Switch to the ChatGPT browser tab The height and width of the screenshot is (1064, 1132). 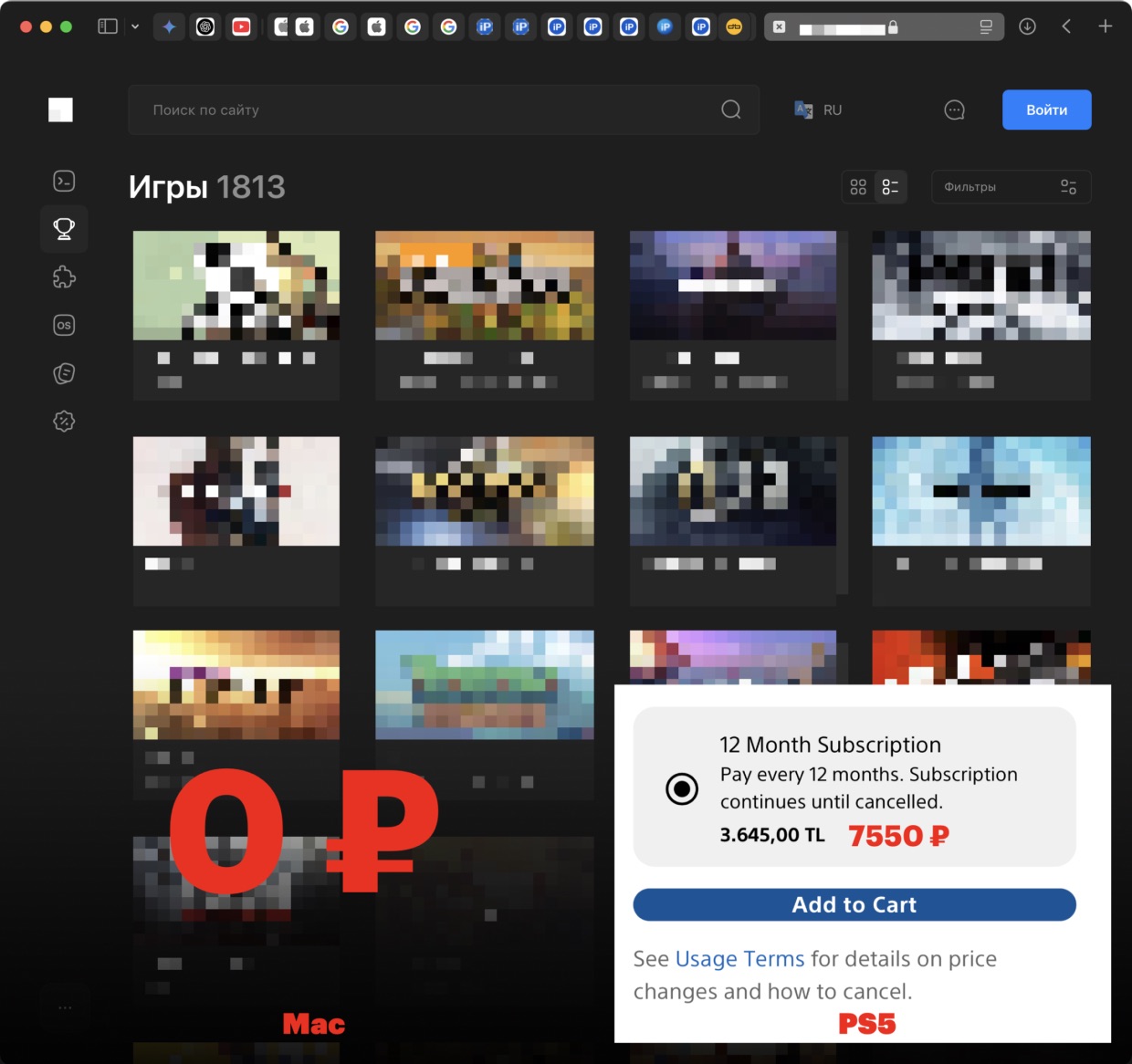(205, 27)
